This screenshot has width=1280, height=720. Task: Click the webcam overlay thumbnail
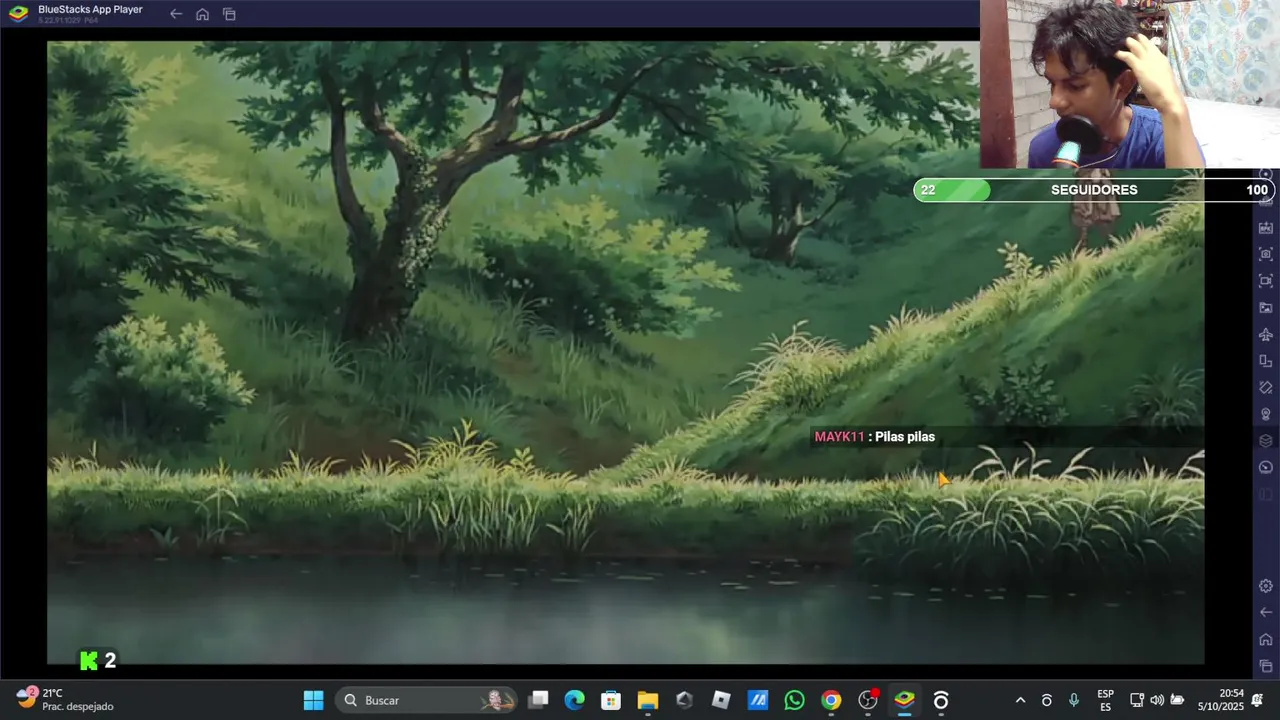(x=1130, y=84)
